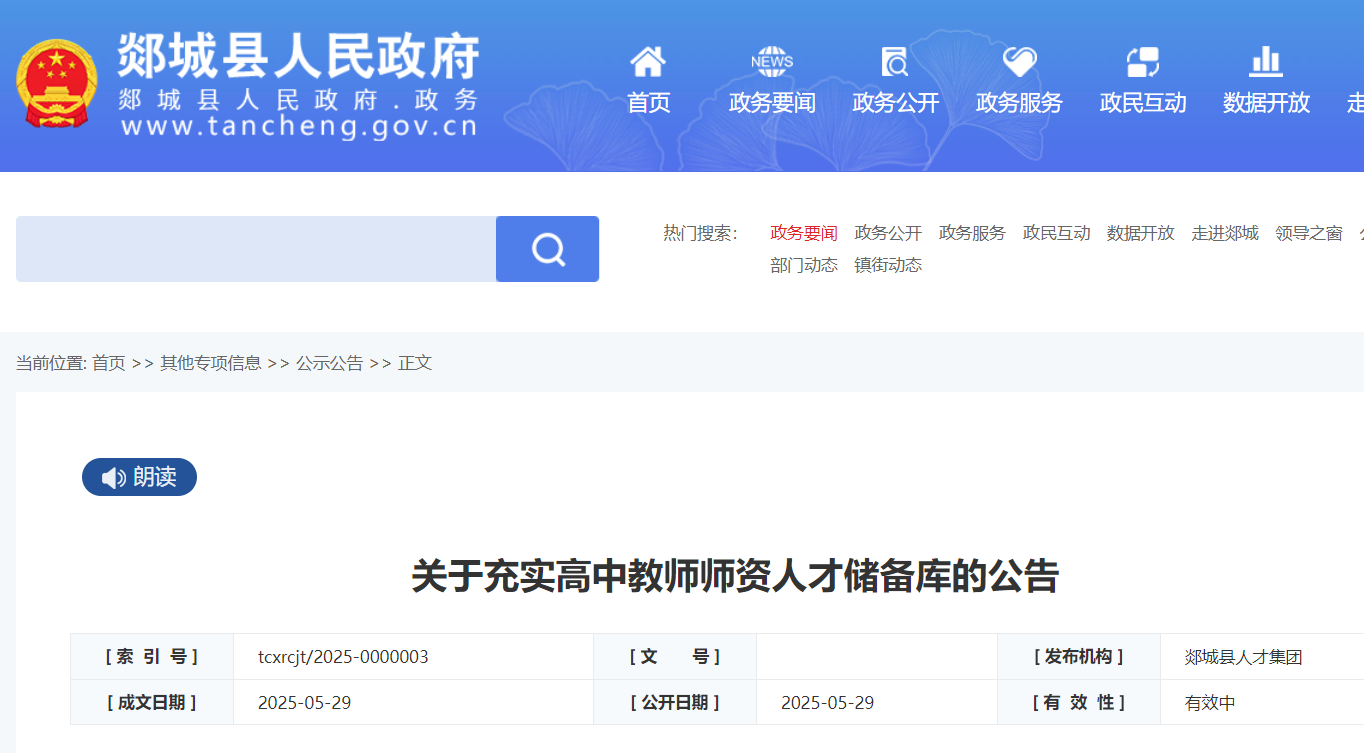
Task: Open the 镇街动态 hot search link
Action: [x=888, y=265]
